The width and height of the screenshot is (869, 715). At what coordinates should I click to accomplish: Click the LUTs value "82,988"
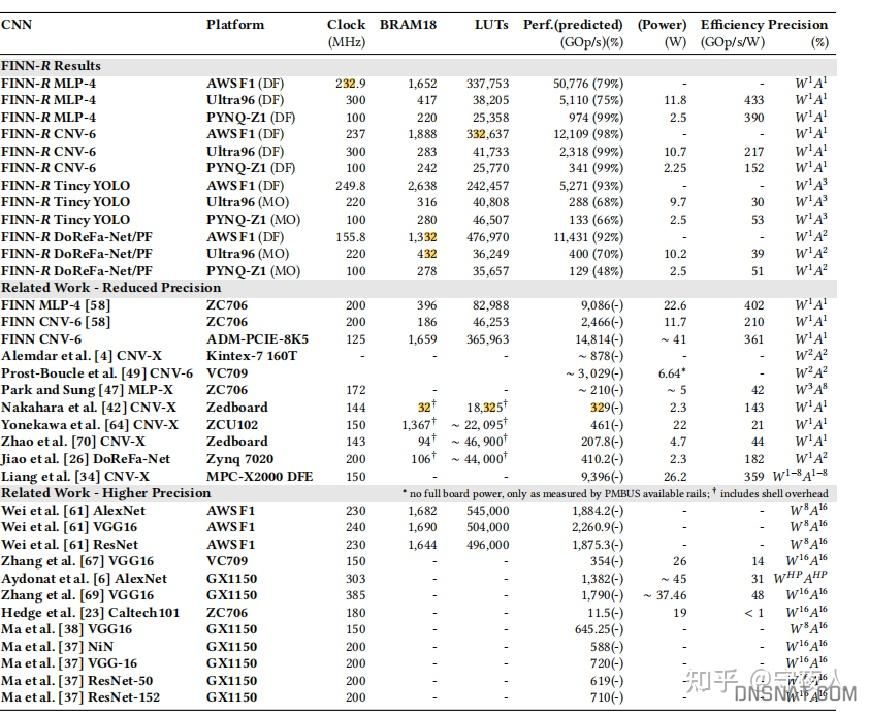pos(491,305)
